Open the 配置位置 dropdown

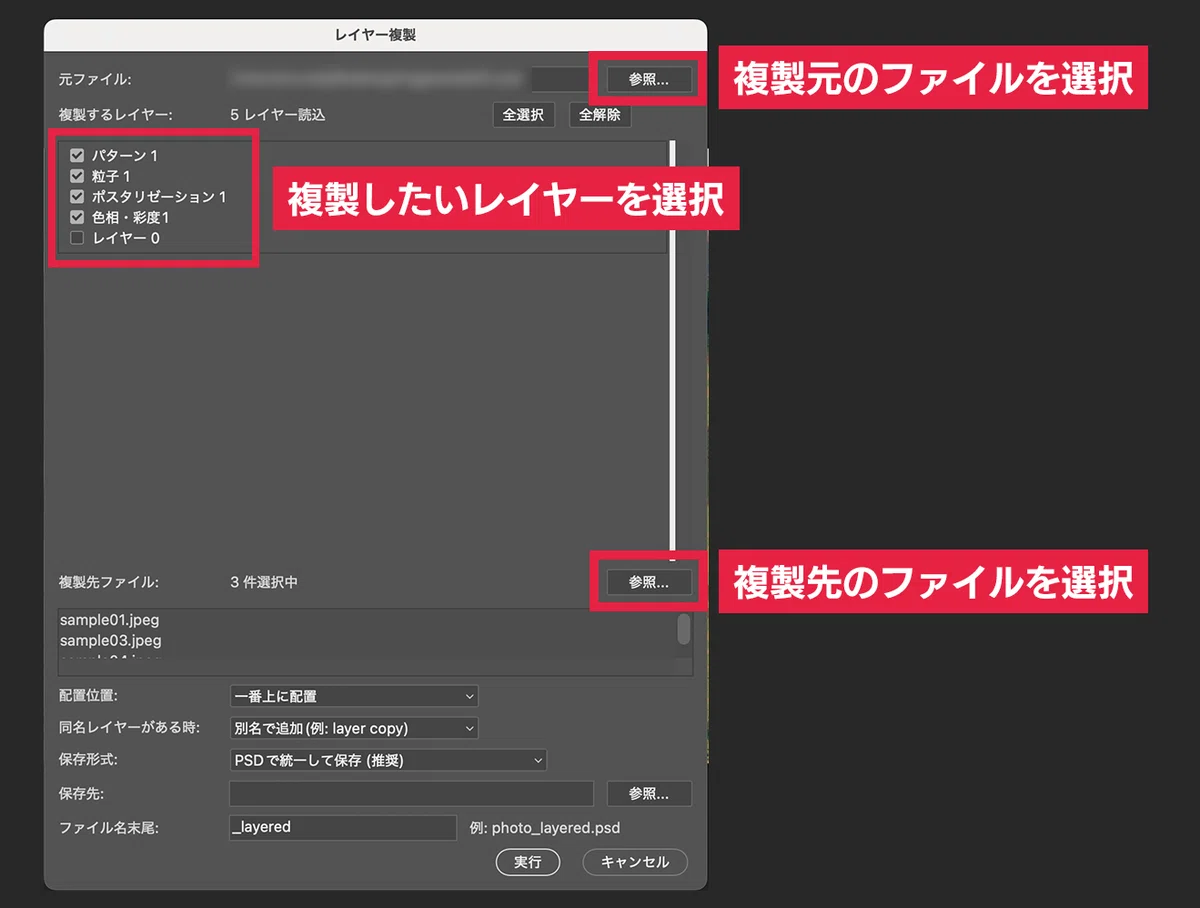(x=354, y=695)
